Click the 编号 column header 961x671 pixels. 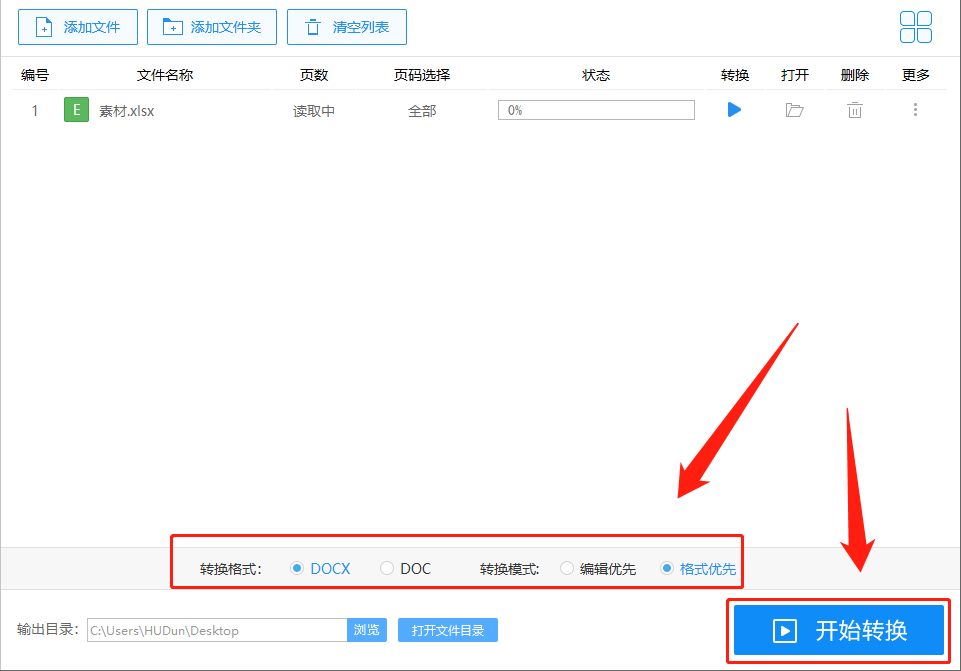point(35,75)
